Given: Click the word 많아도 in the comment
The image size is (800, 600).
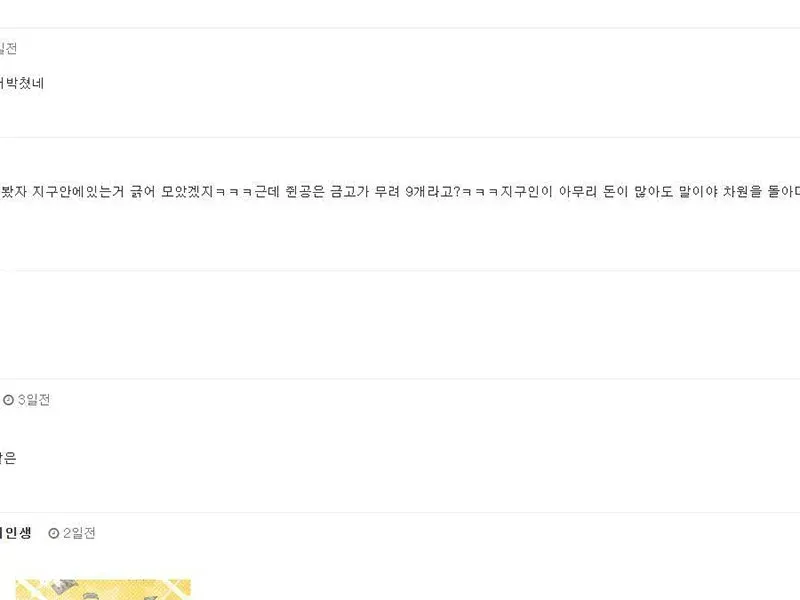Looking at the screenshot, I should coord(653,191).
